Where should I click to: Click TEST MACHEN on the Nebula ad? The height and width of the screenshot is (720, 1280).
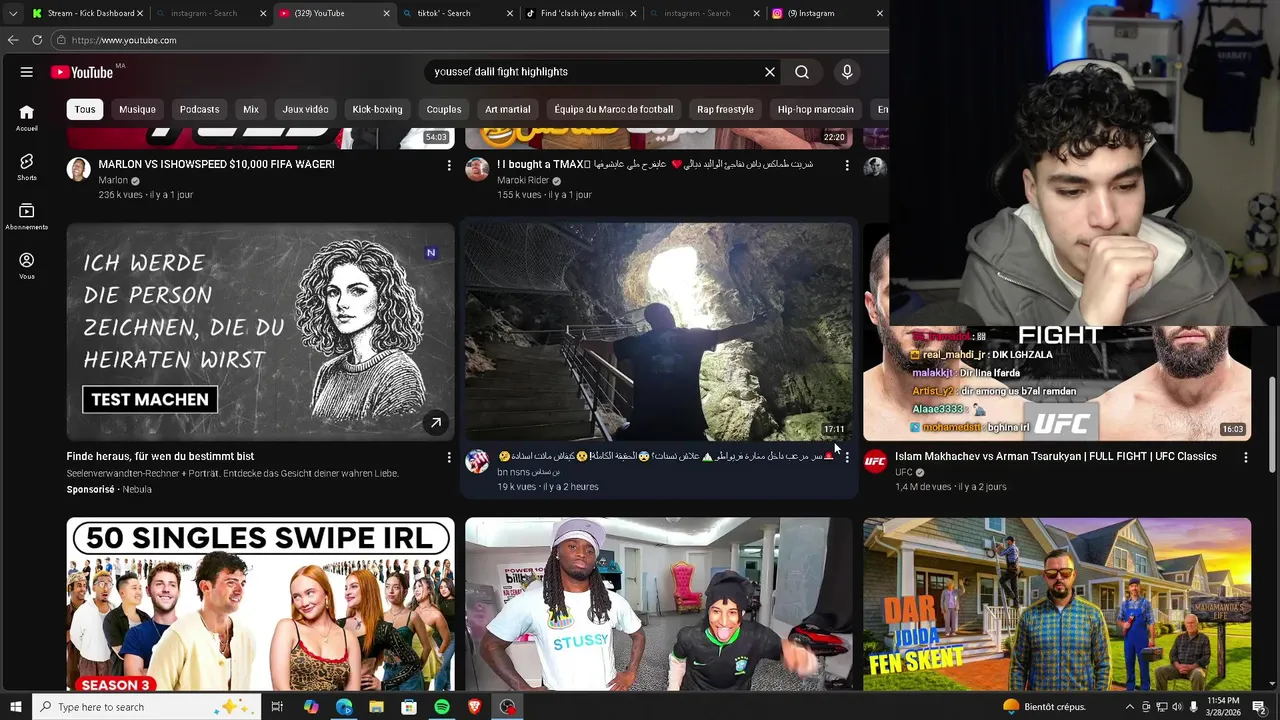point(150,400)
